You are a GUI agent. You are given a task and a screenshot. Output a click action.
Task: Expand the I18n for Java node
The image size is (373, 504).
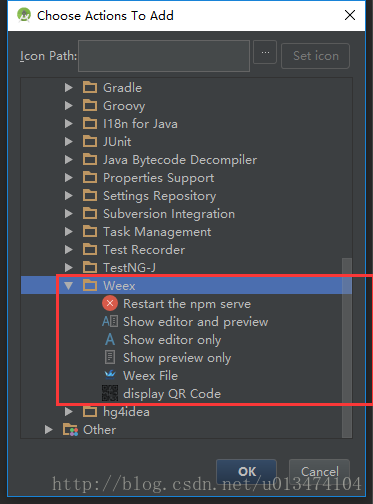coord(69,124)
